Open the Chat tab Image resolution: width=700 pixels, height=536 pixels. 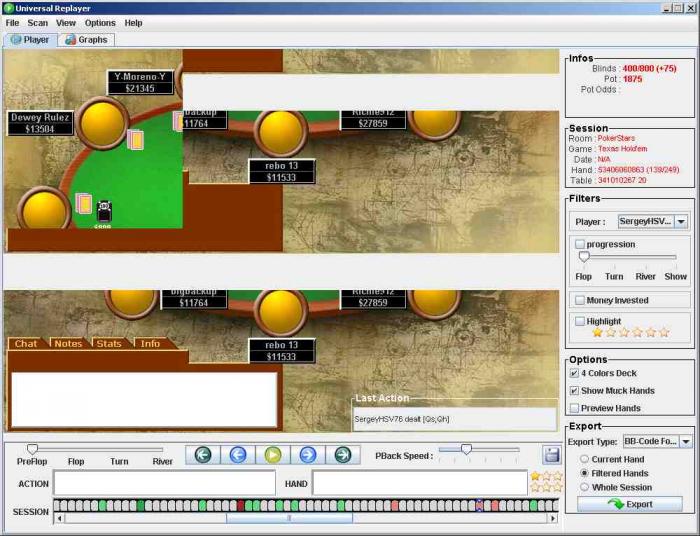click(26, 343)
